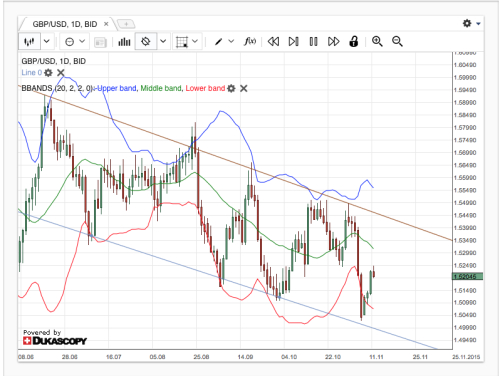Viewport: 500px width, 376px height.
Task: Close the GBP/USD, 1D, BID tab
Action: pyautogui.click(x=106, y=24)
